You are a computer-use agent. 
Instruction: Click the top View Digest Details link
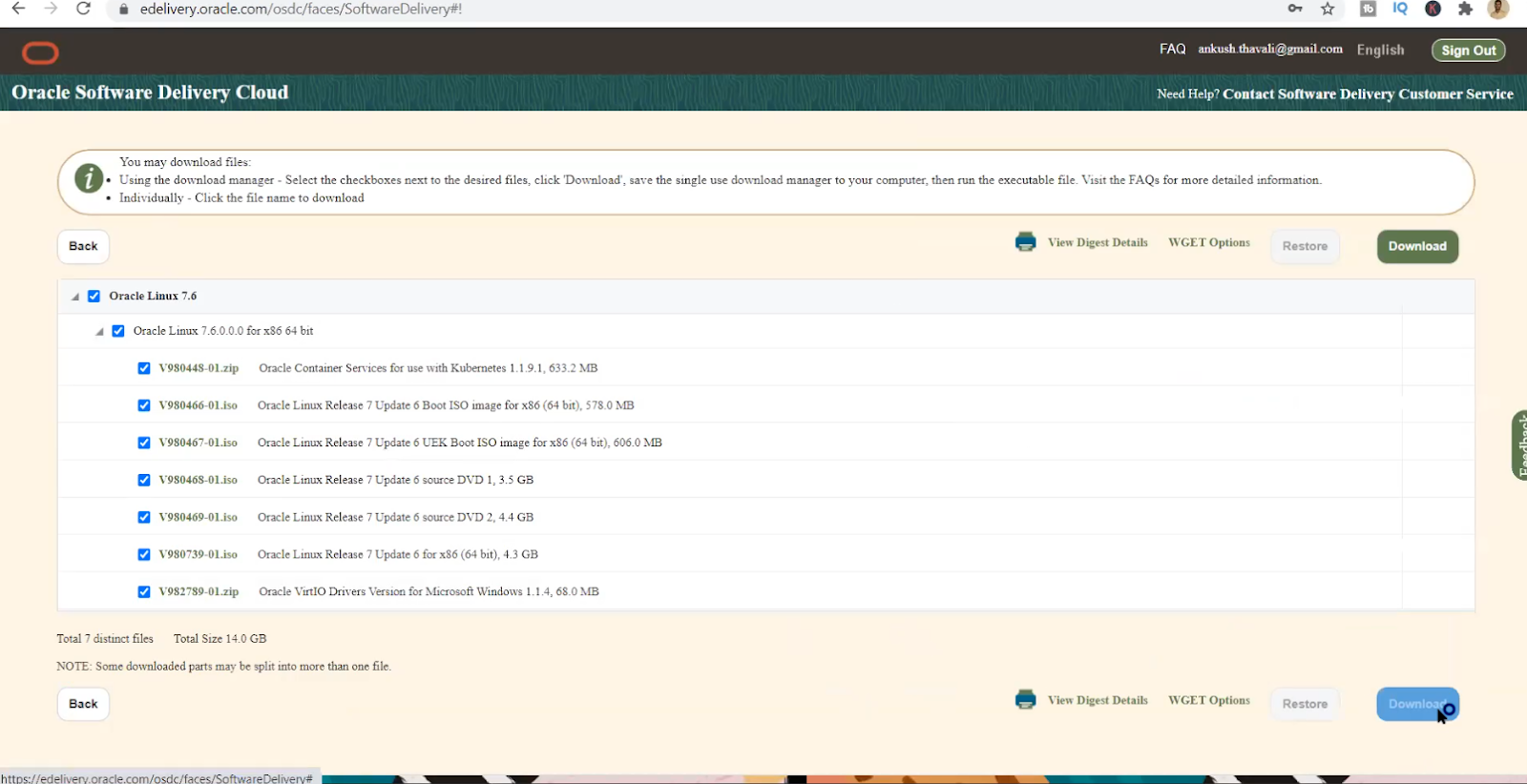(x=1098, y=242)
